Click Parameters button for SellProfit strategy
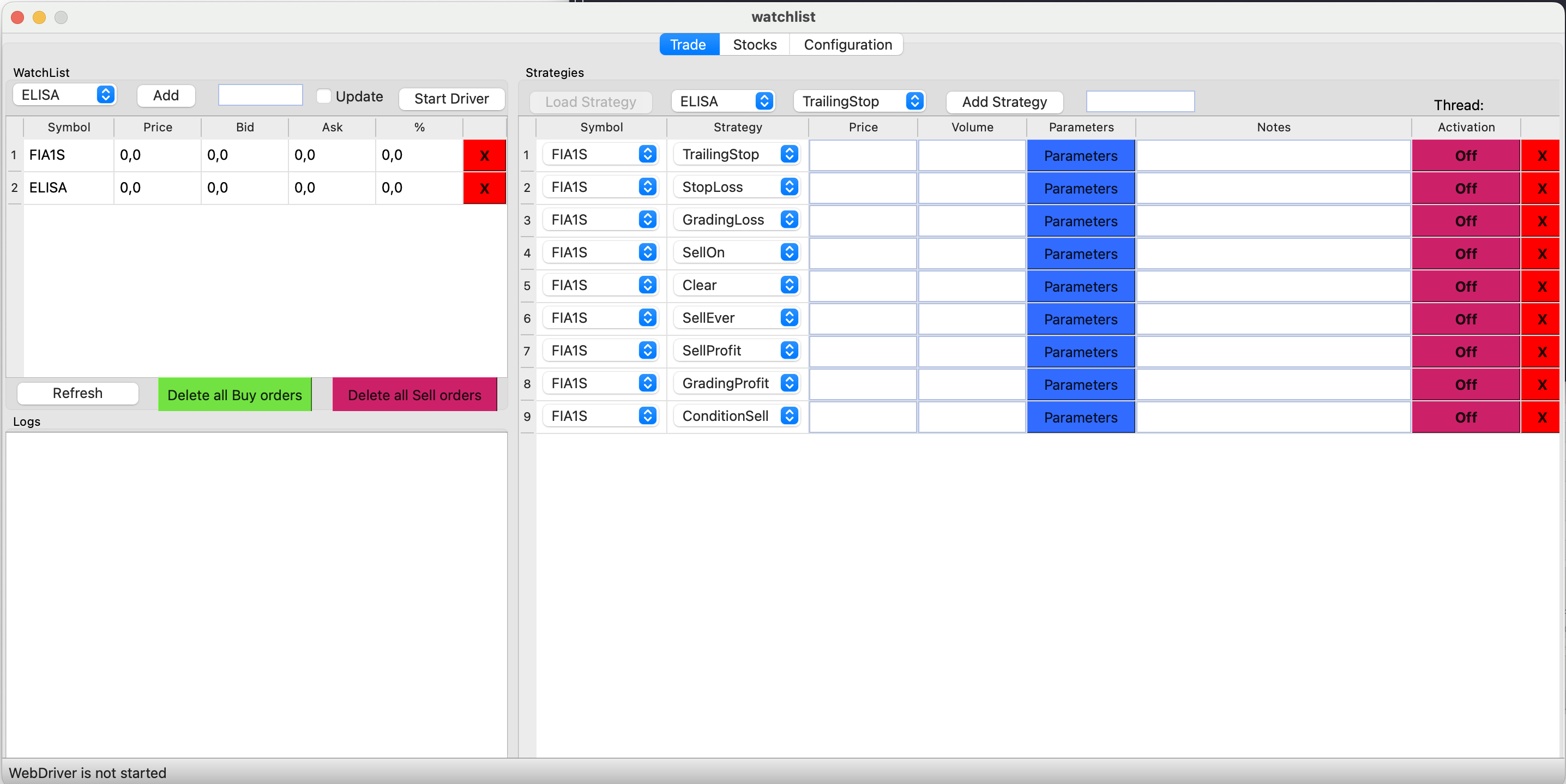The image size is (1566, 784). pyautogui.click(x=1080, y=350)
